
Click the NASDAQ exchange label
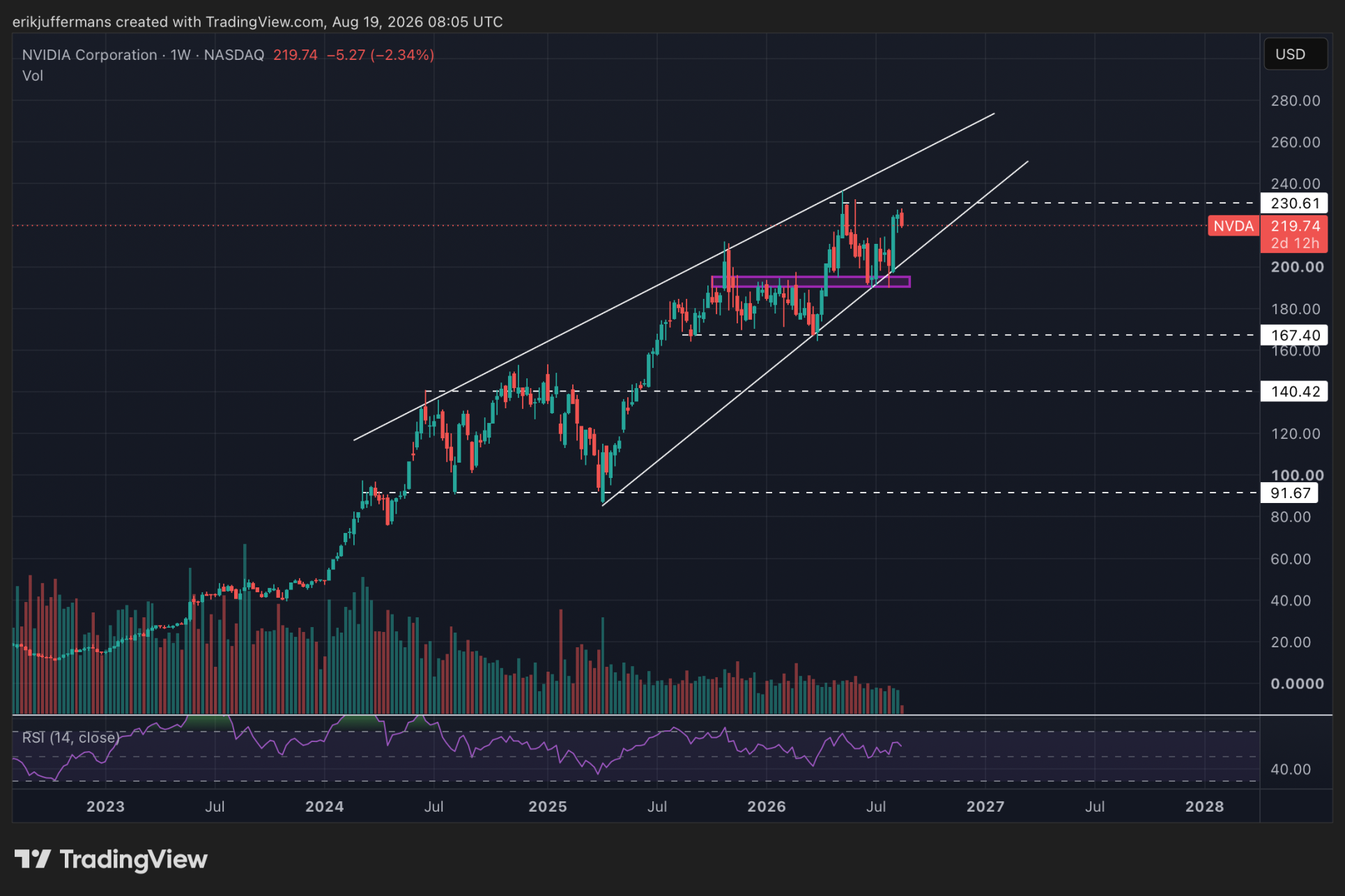coord(234,55)
